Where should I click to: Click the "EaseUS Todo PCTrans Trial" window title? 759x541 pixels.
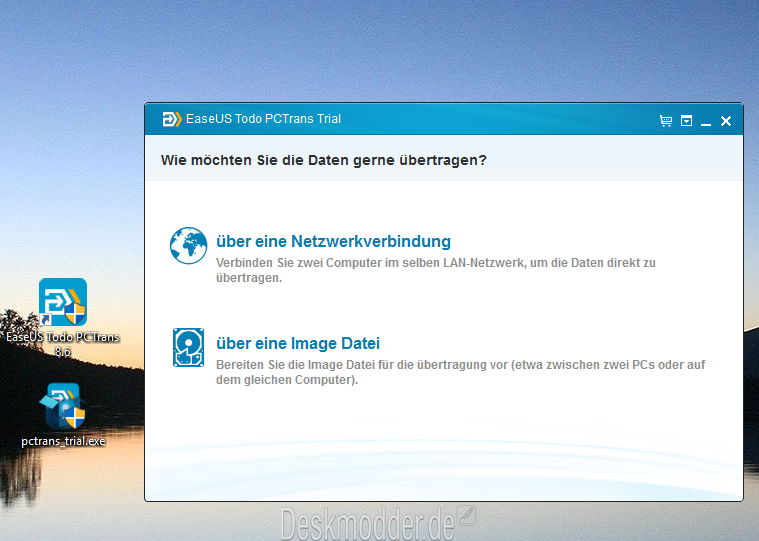pyautogui.click(x=263, y=119)
